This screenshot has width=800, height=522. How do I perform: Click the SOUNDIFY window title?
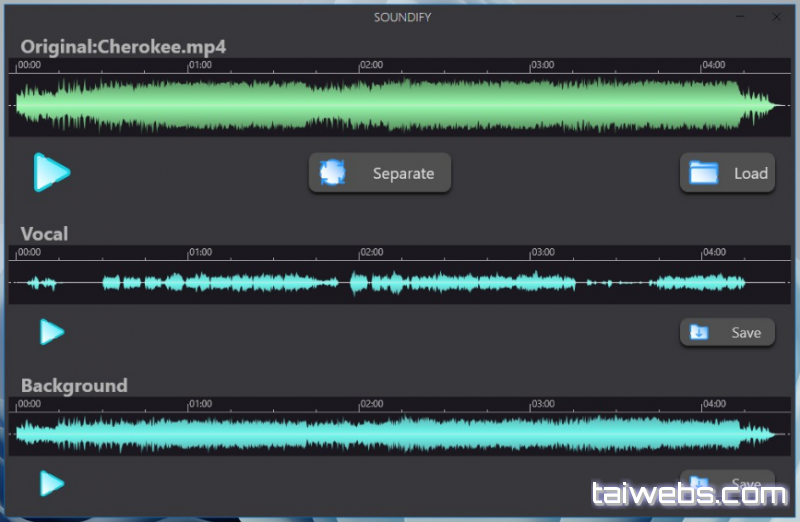(x=403, y=17)
